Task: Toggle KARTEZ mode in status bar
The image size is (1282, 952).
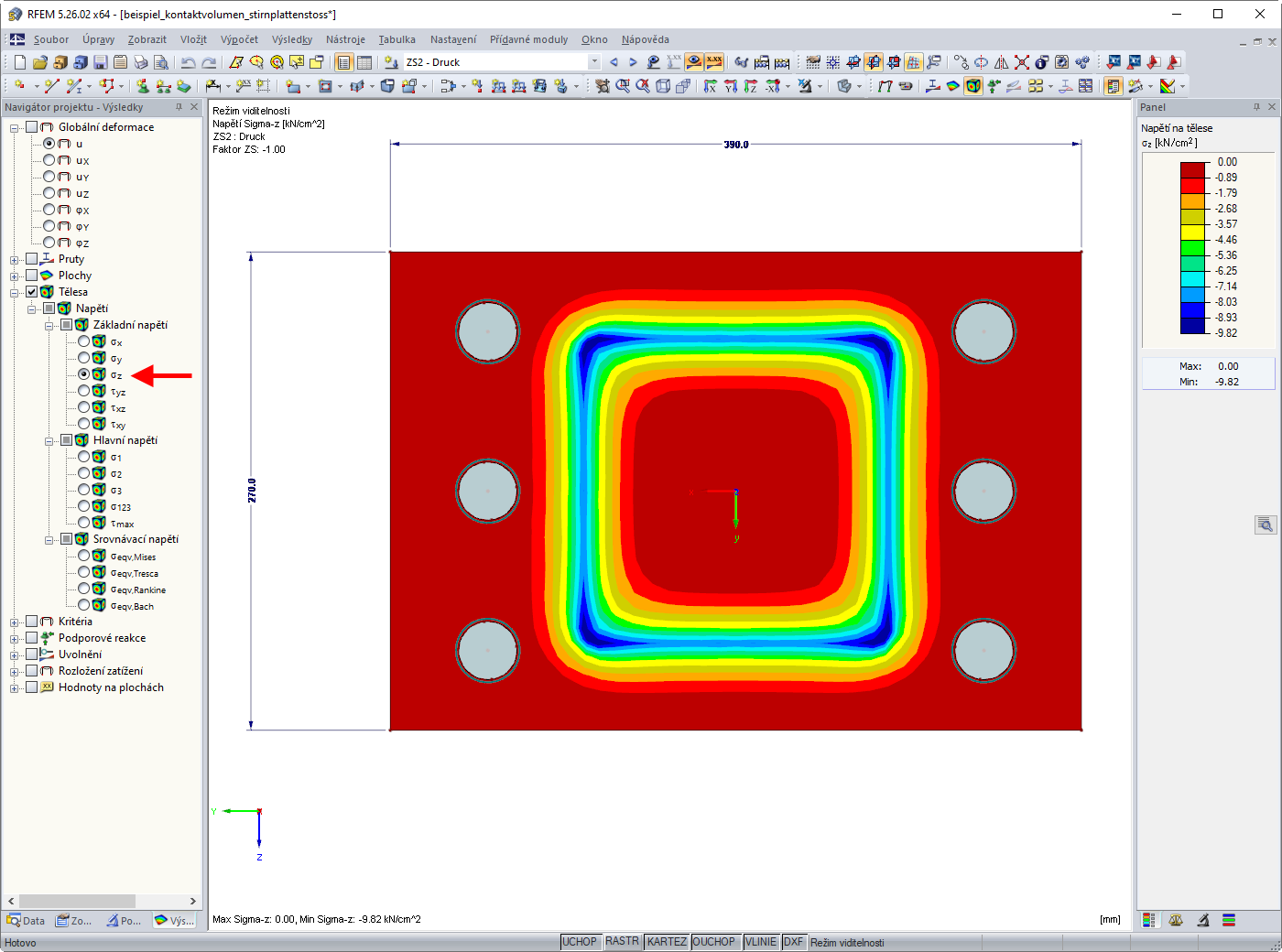Action: (667, 942)
